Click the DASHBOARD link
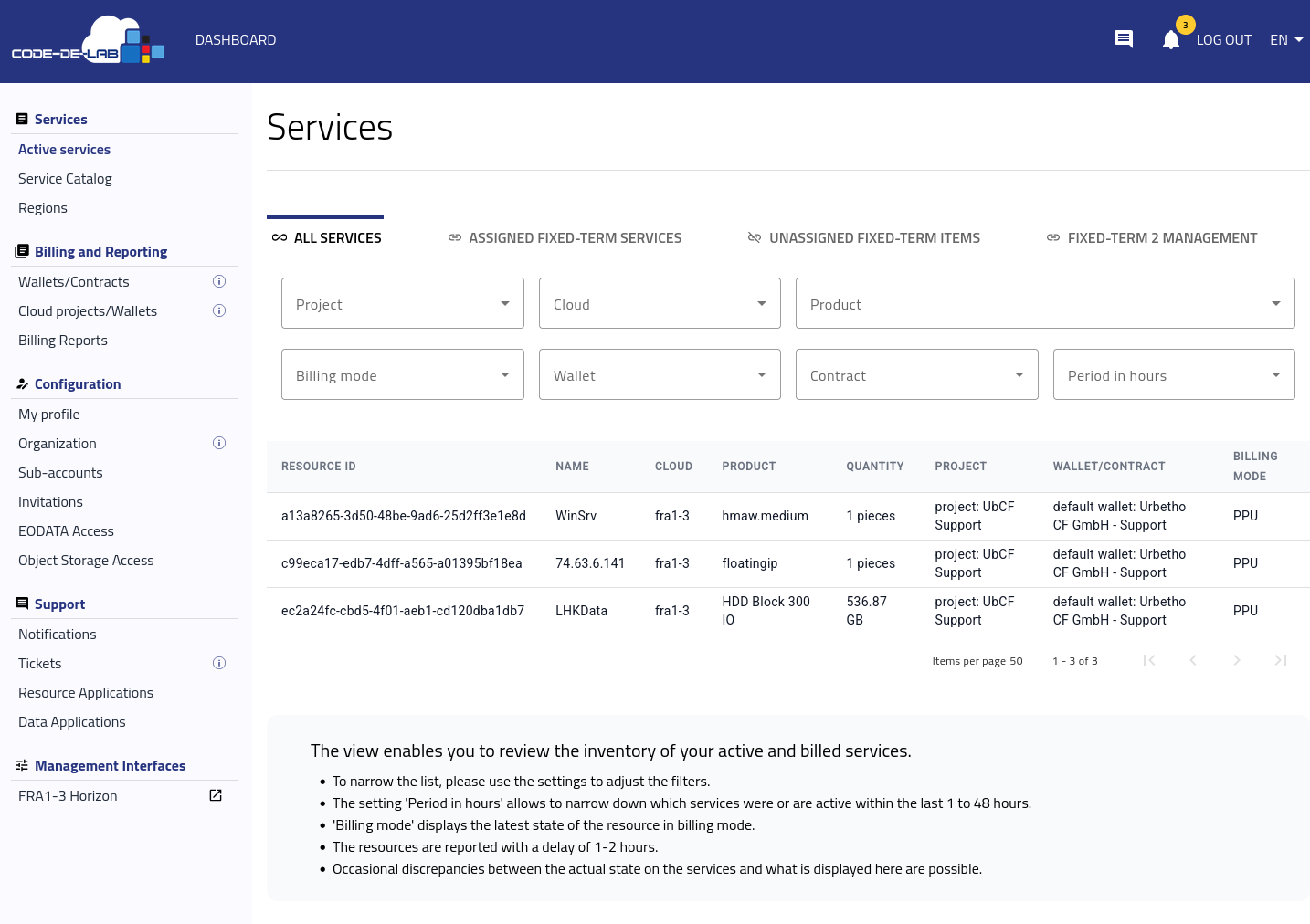 tap(236, 40)
